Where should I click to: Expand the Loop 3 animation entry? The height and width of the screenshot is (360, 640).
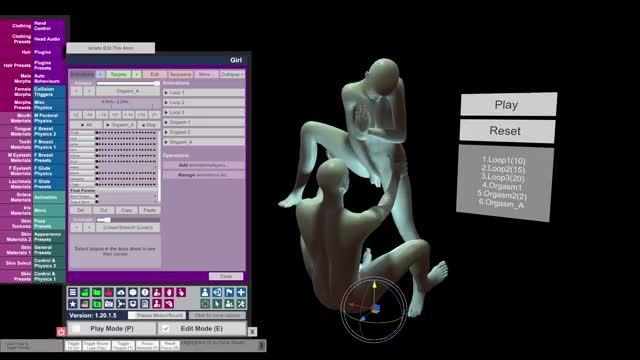[204, 112]
